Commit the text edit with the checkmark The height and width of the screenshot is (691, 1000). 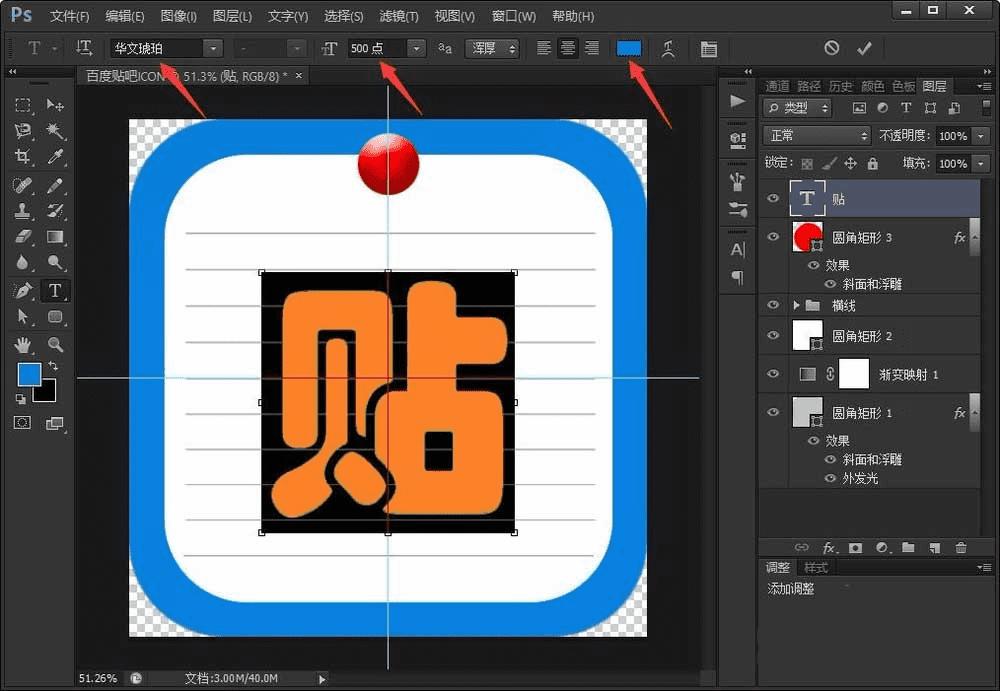(865, 48)
